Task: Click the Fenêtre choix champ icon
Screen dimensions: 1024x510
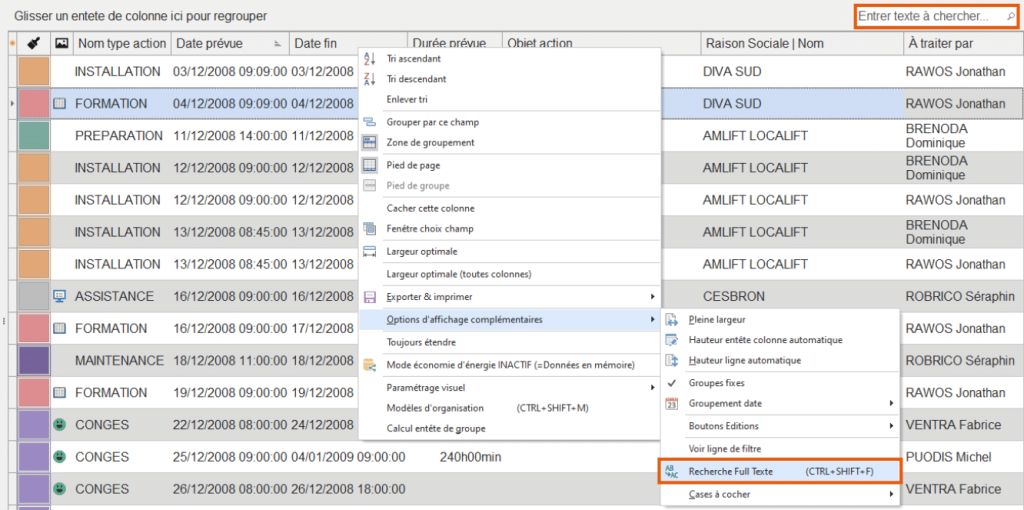Action: pyautogui.click(x=369, y=229)
